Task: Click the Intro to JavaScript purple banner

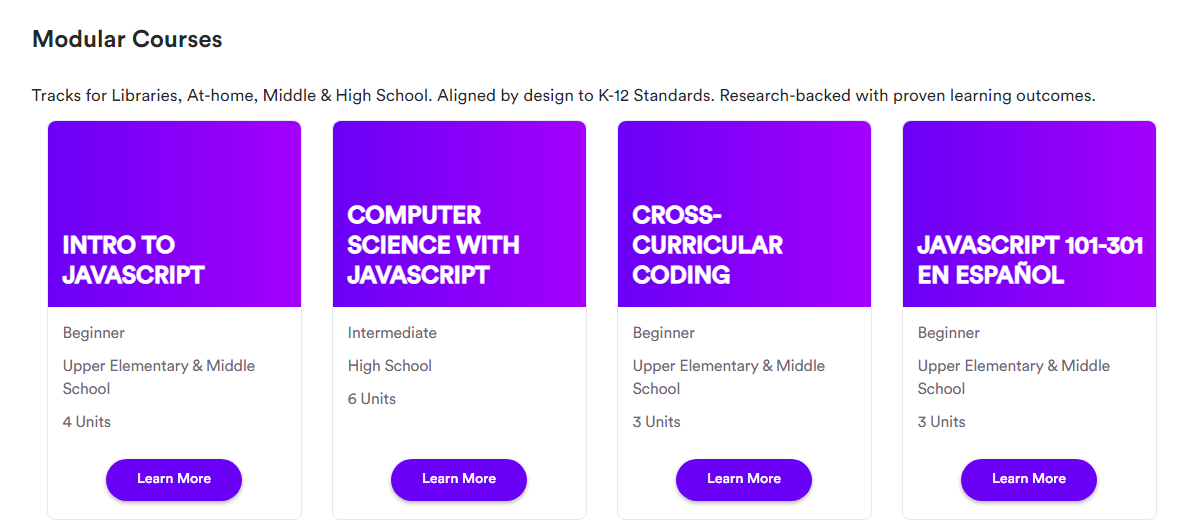Action: [x=174, y=214]
